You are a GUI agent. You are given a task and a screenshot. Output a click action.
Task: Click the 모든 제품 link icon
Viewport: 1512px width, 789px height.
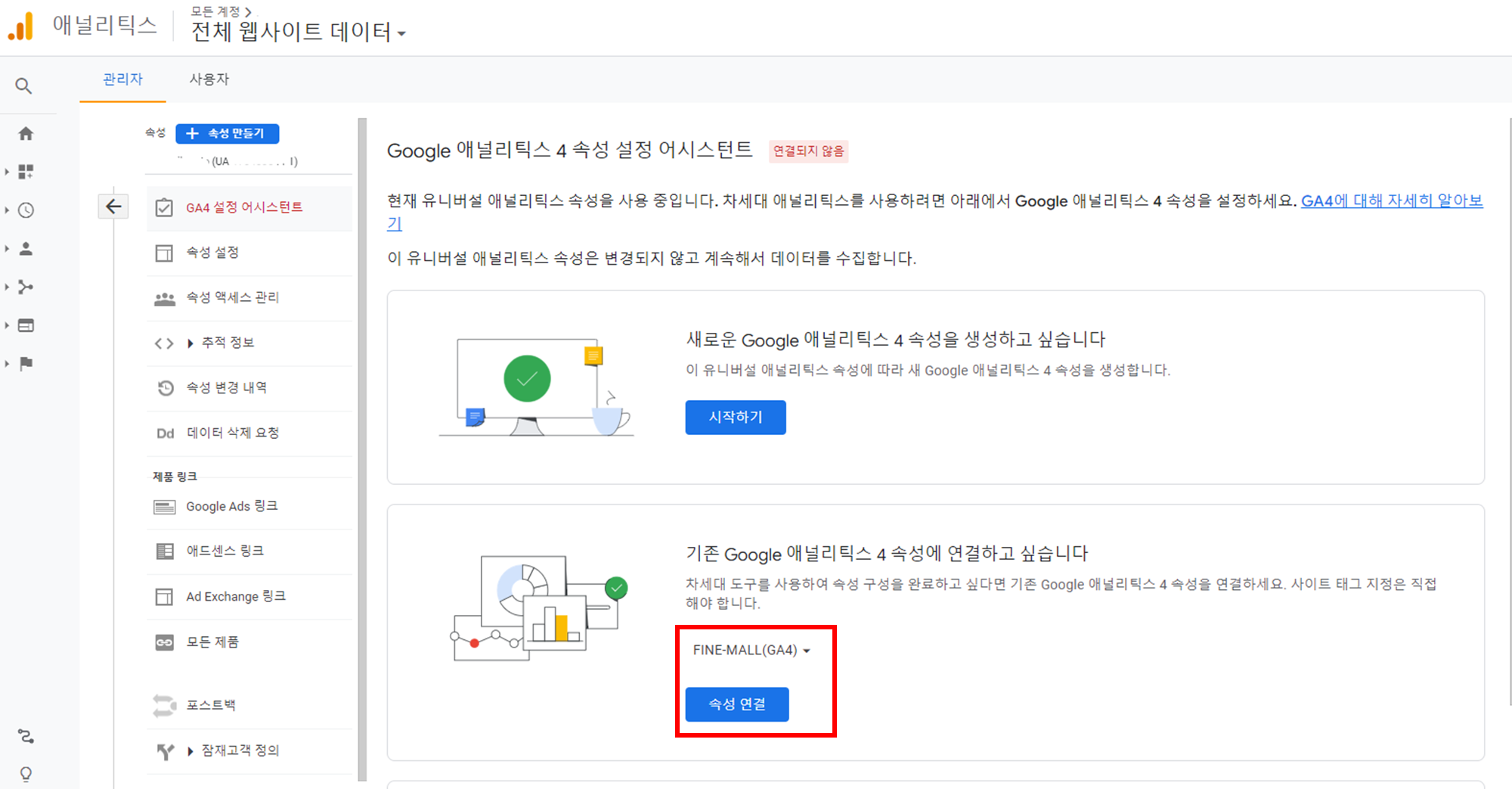pos(164,642)
